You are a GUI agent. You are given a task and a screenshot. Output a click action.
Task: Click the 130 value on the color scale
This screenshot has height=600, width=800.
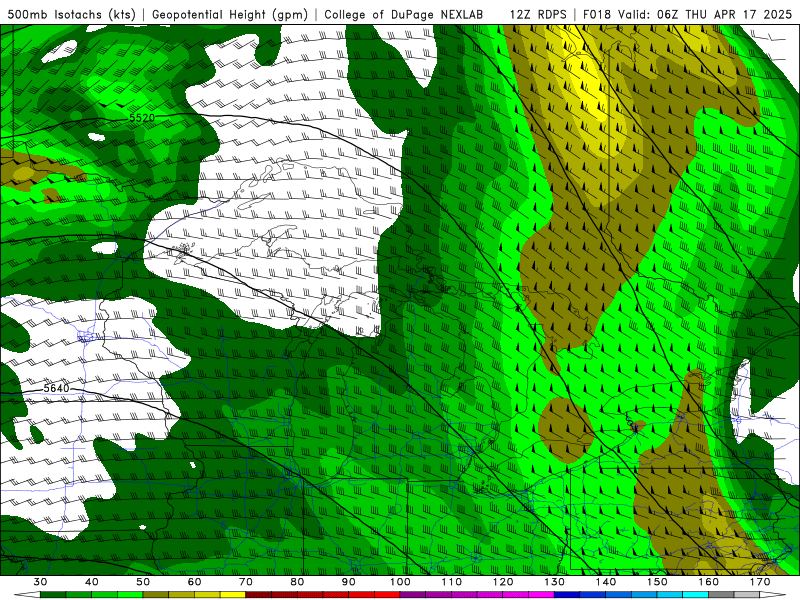[x=554, y=582]
